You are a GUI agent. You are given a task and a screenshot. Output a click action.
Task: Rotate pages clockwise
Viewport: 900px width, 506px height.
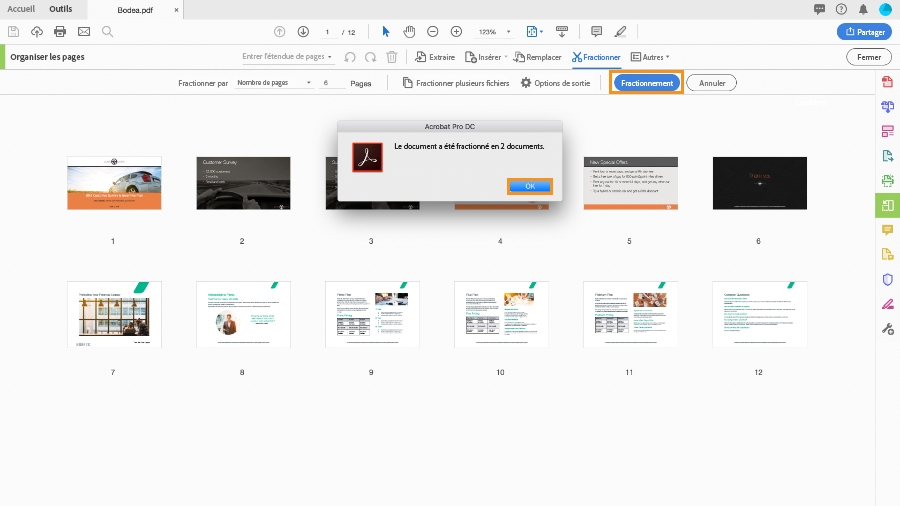pyautogui.click(x=370, y=57)
